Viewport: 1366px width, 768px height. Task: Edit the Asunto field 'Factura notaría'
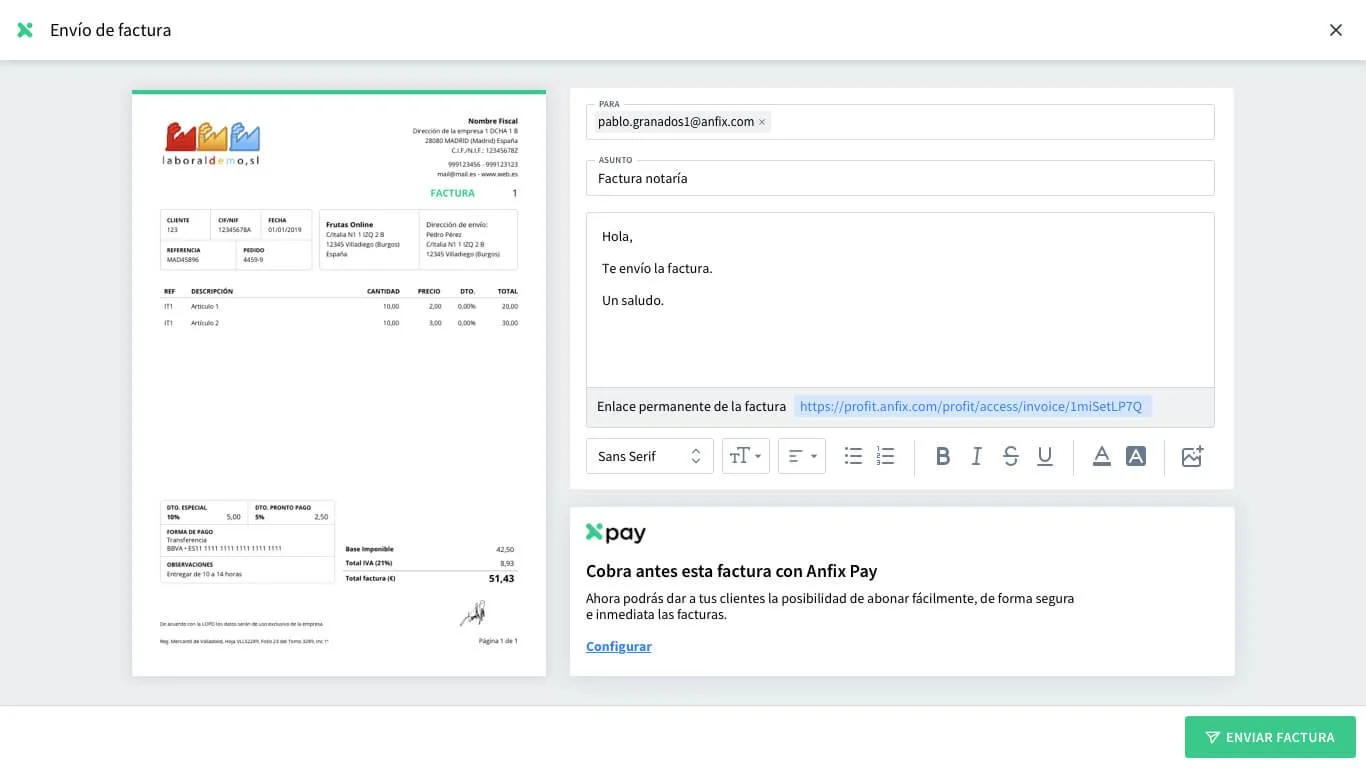(x=900, y=178)
